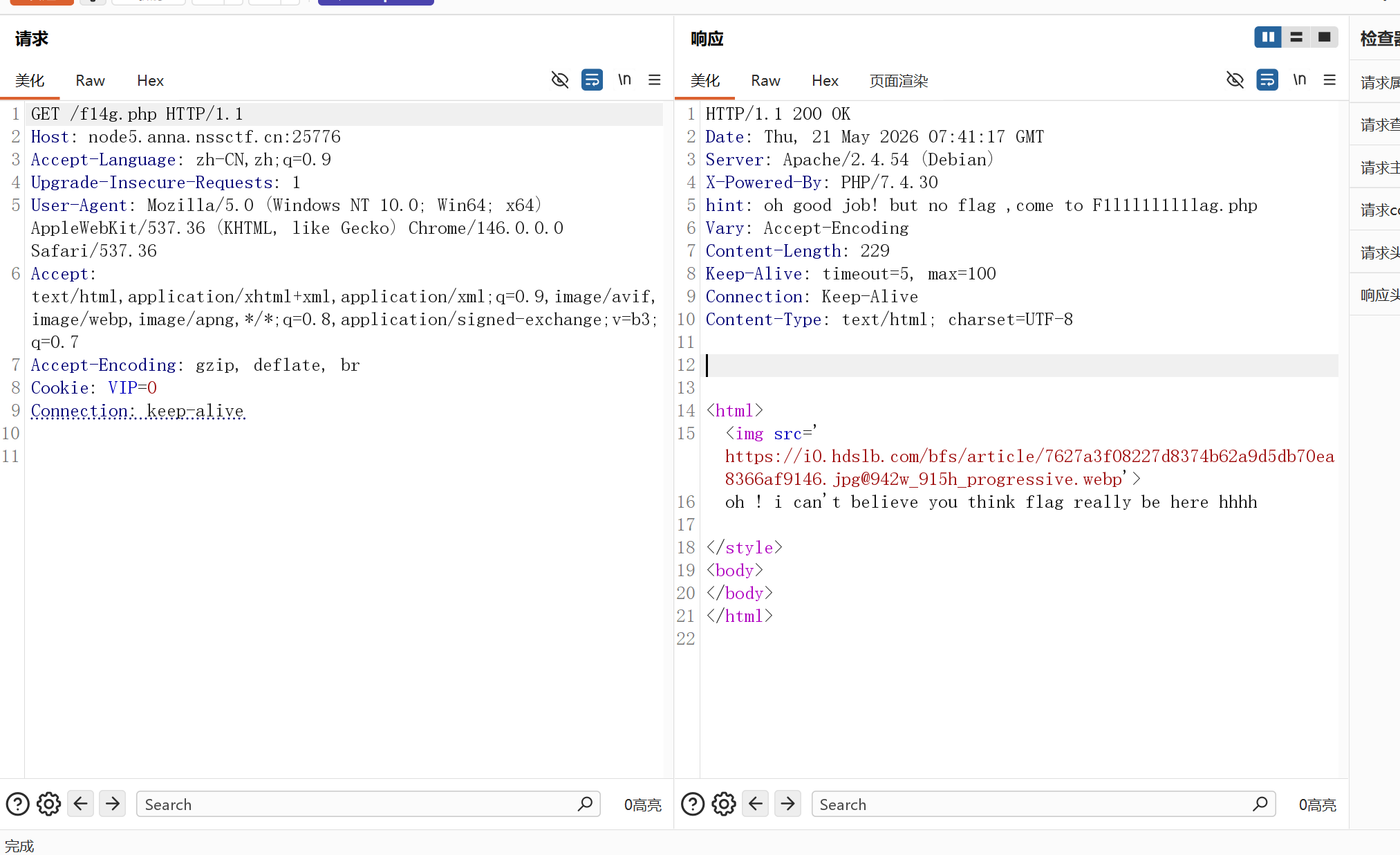Click the request 0高亮 match counter
This screenshot has width=1400, height=855.
[642, 805]
